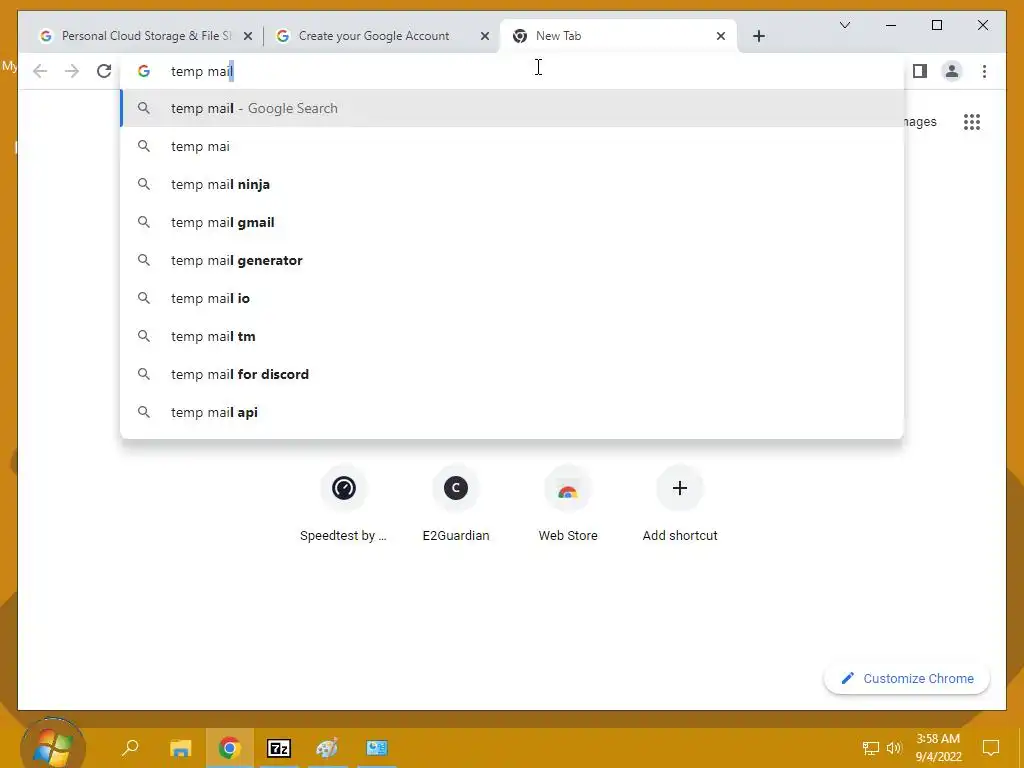The width and height of the screenshot is (1024, 768).
Task: Select 'temp mail tm' suggestion
Action: click(x=512, y=336)
